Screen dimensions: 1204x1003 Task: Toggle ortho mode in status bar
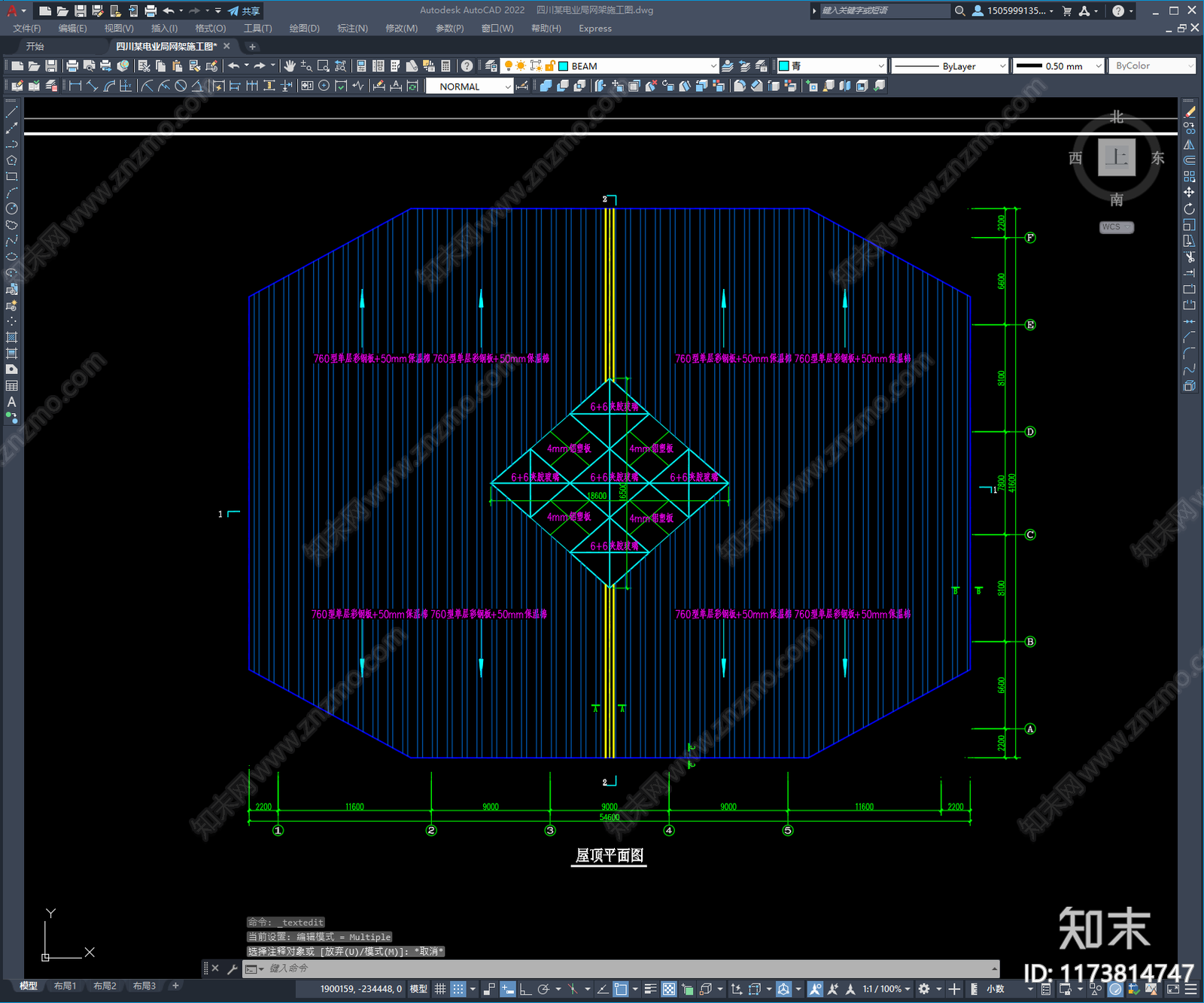pos(525,989)
